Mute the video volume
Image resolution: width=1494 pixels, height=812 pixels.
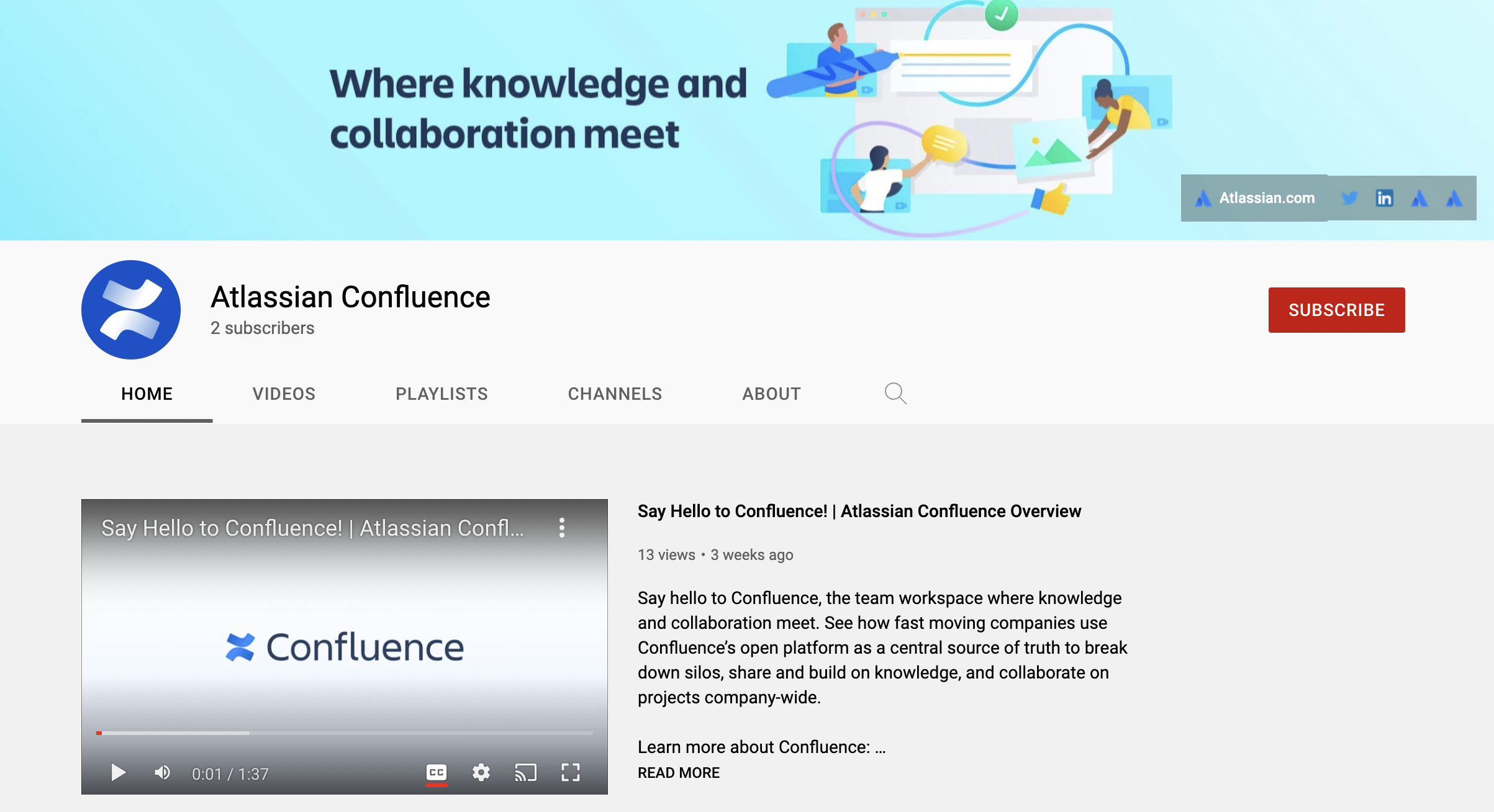pyautogui.click(x=162, y=773)
